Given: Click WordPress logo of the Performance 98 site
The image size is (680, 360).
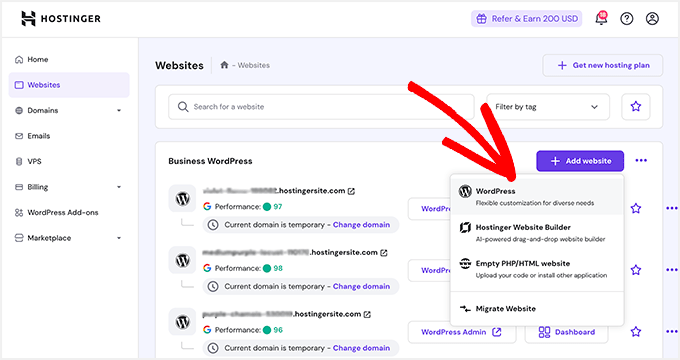Looking at the screenshot, I should (183, 260).
